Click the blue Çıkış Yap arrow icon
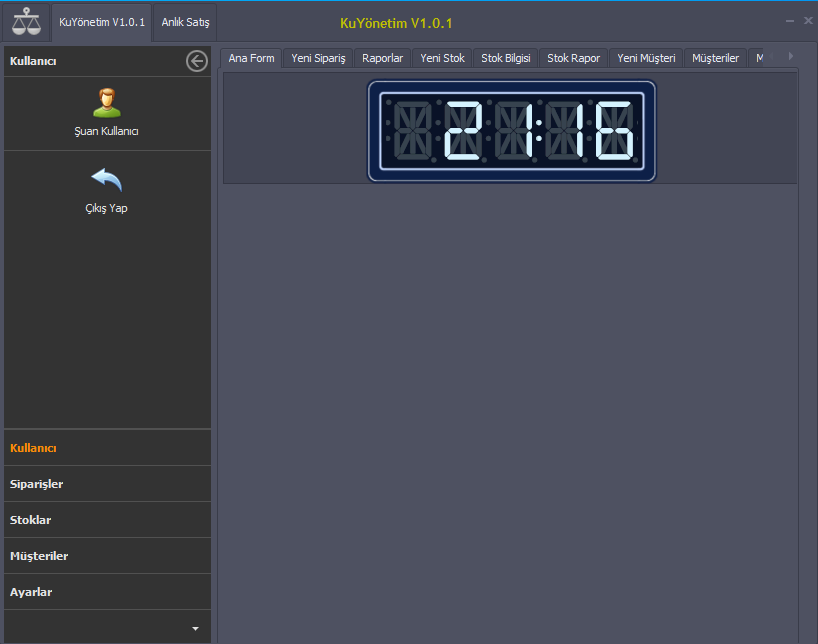 (x=105, y=179)
